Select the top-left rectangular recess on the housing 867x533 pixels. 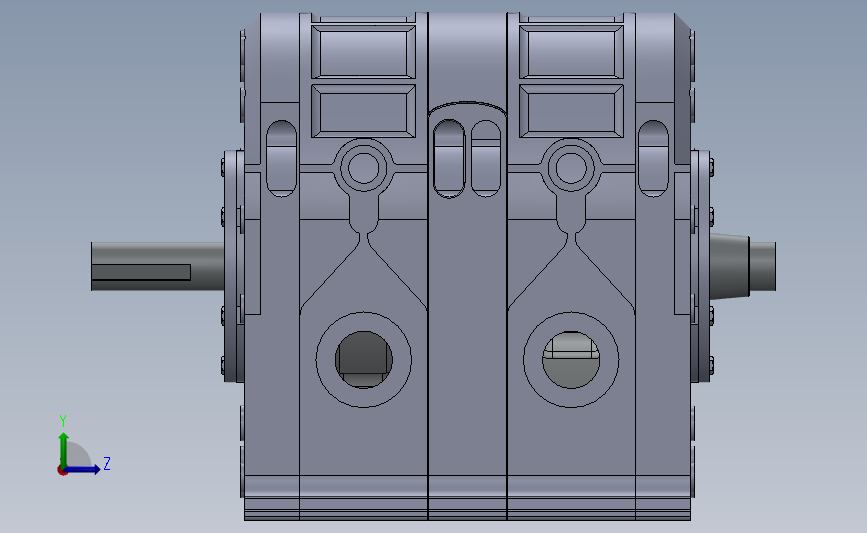click(363, 51)
